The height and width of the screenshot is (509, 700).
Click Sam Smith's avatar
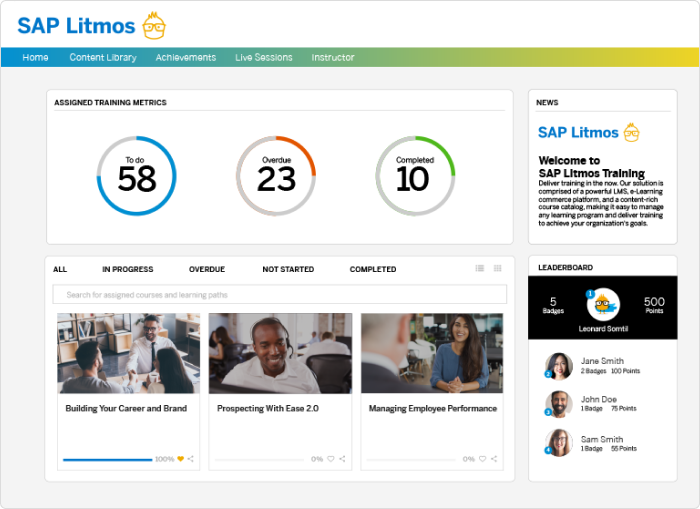tap(558, 442)
